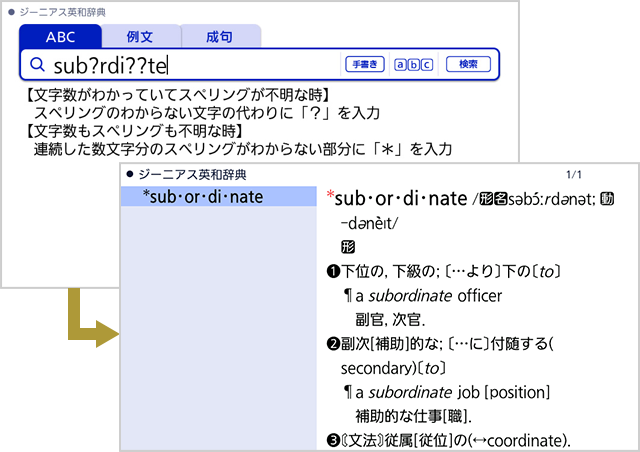Viewport: 640px width, 452px height.
Task: Click the 名 noun icon in pronunciation line
Action: coord(501,199)
